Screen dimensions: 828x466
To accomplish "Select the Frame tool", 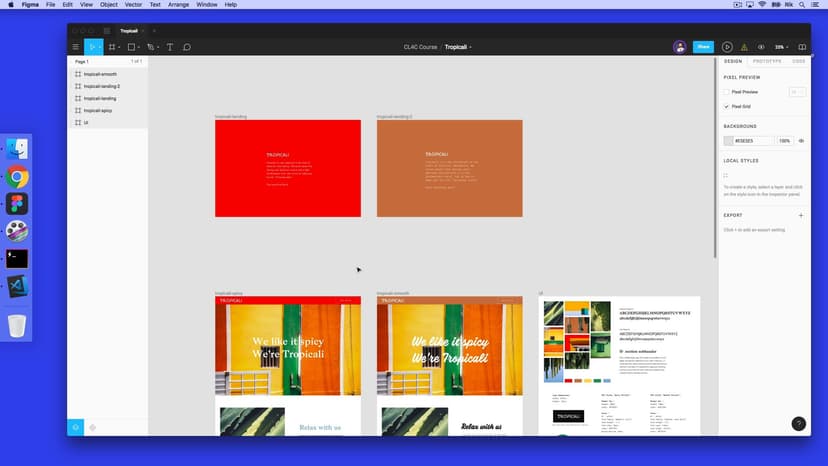I will tap(112, 47).
